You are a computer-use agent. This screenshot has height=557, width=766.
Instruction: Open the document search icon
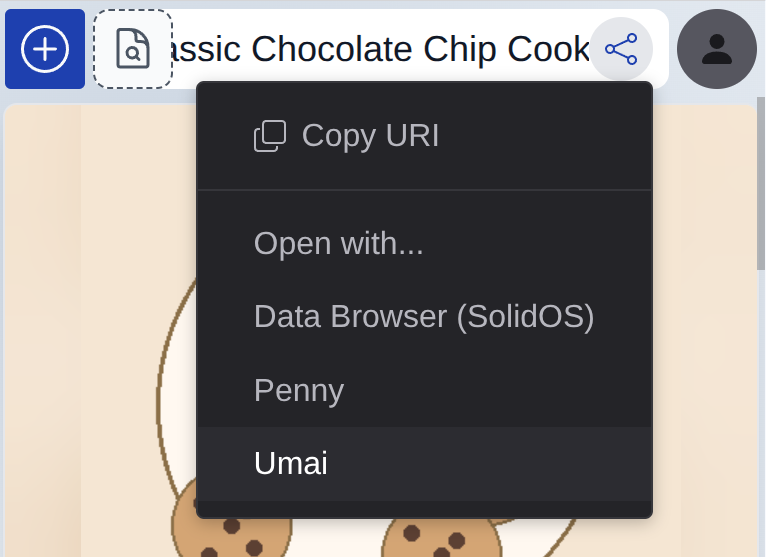click(133, 49)
